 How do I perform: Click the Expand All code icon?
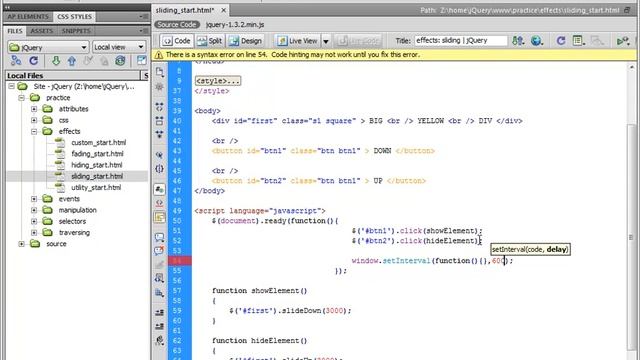click(160, 134)
